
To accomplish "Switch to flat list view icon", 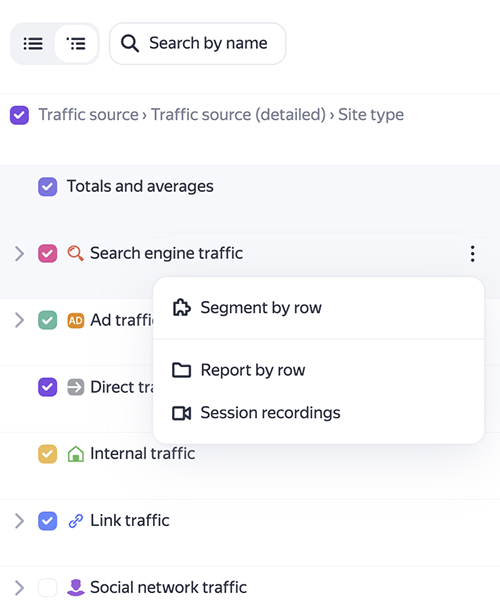I will [x=33, y=44].
